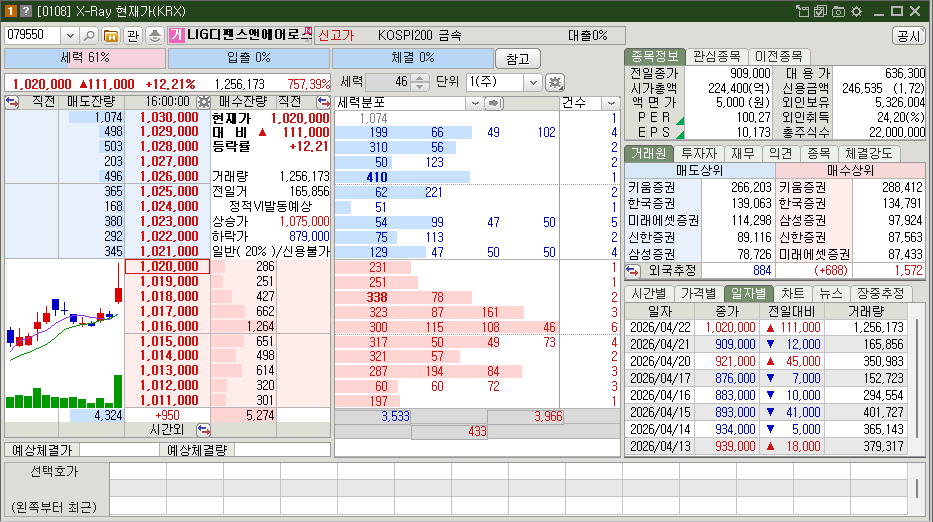The width and height of the screenshot is (933, 522).
Task: Click swap arrows icon beside 시간외
Action: [203, 429]
